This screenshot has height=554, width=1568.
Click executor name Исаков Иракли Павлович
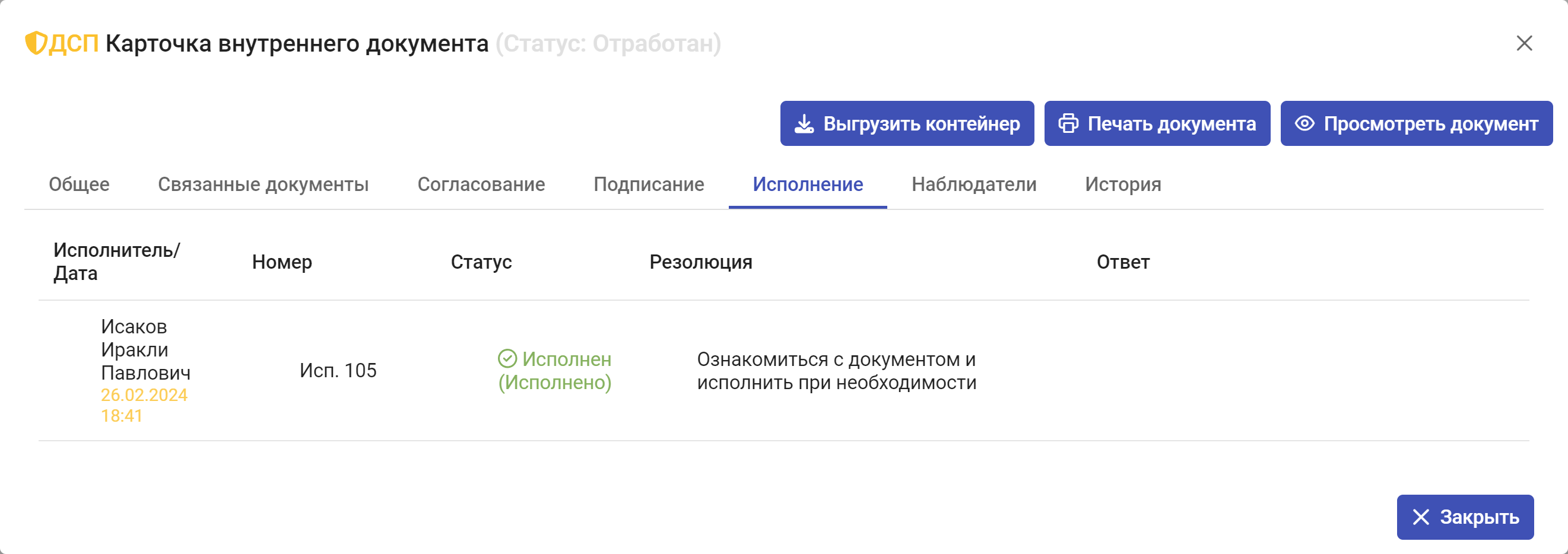(145, 350)
